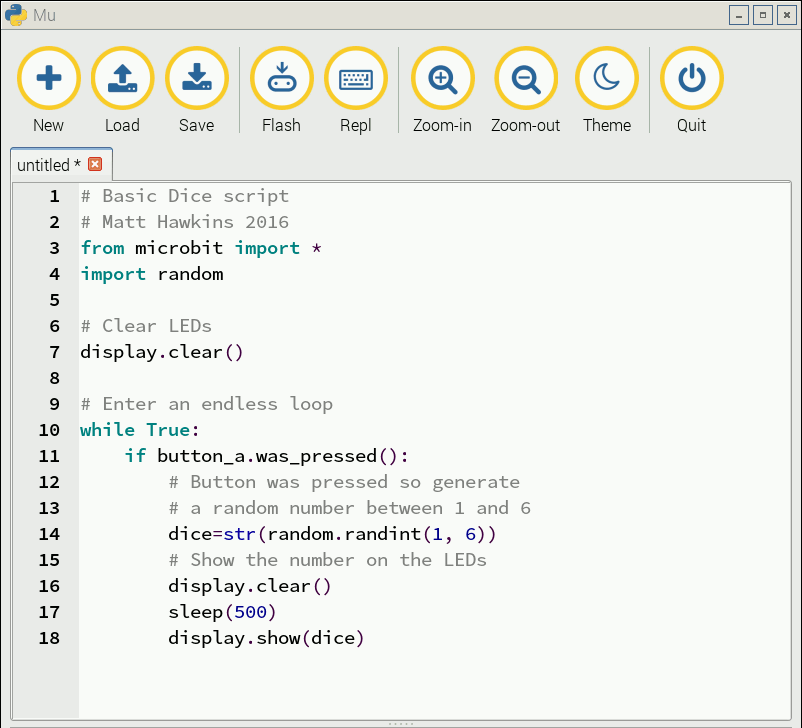802x728 pixels.
Task: Click line 7 'display.clear()'
Action: click(162, 352)
